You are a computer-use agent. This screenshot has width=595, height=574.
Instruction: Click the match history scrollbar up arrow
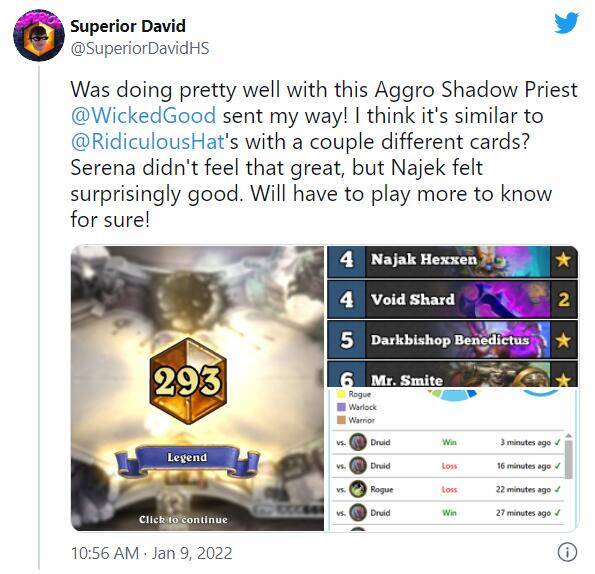point(568,436)
